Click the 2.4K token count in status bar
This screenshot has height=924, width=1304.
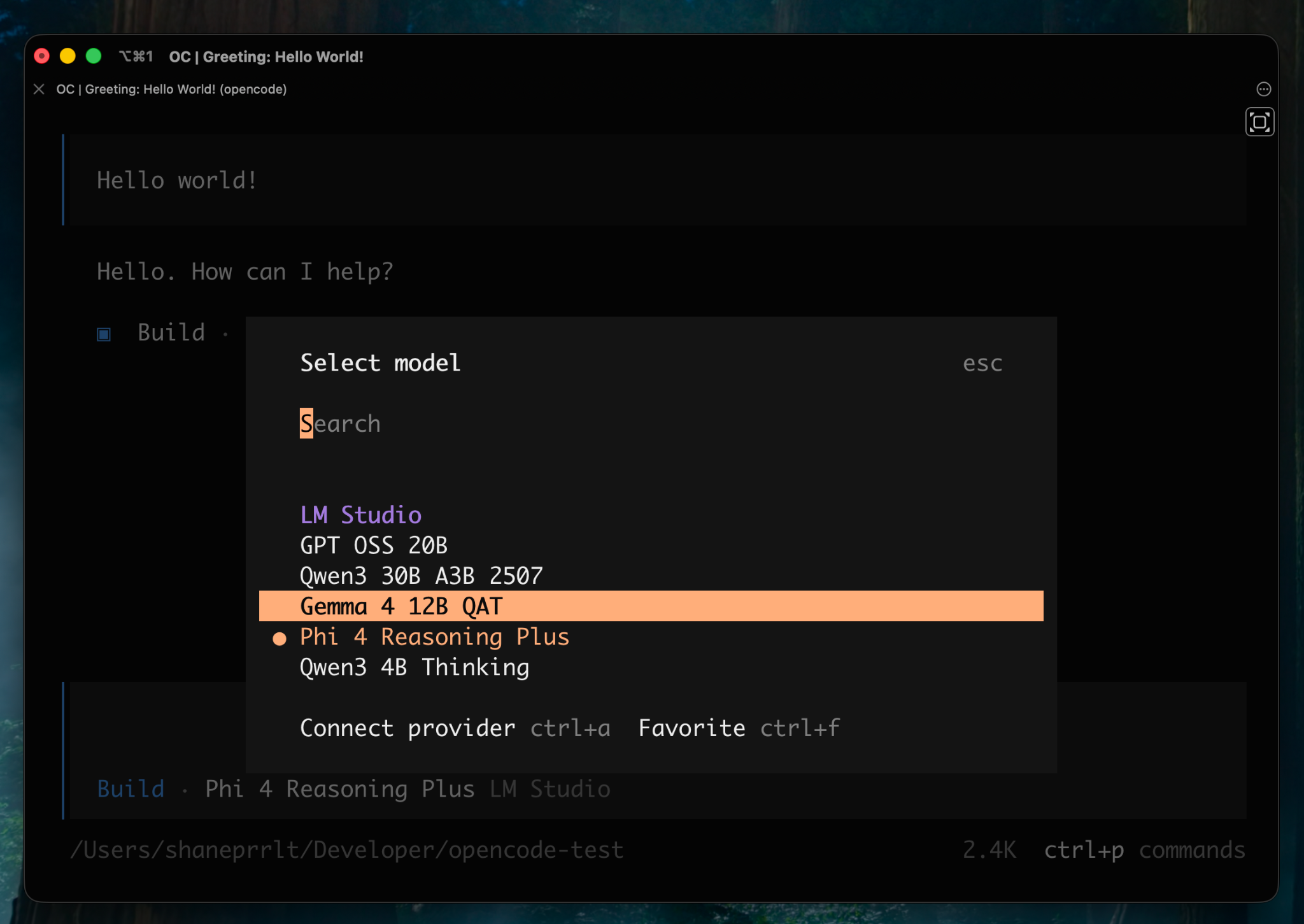tap(989, 850)
